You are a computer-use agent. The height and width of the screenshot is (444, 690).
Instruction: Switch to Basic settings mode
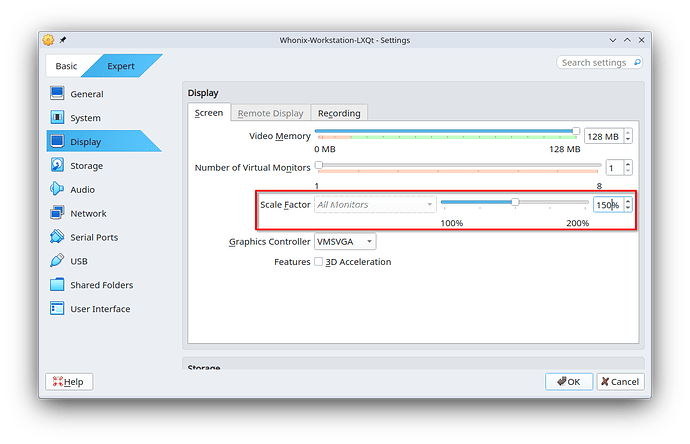tap(66, 67)
